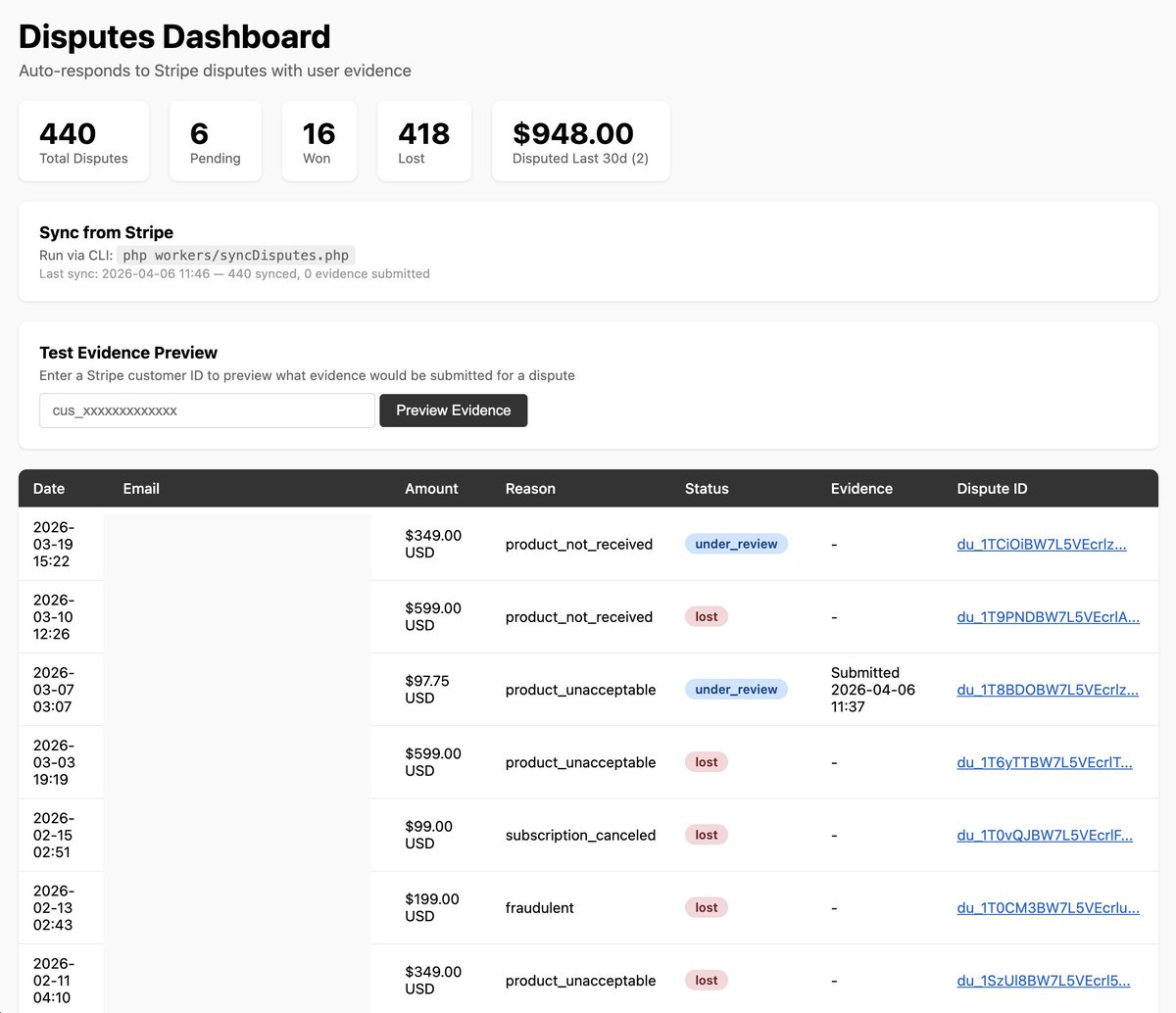This screenshot has height=1013, width=1176.
Task: Click the Date column header
Action: click(49, 489)
